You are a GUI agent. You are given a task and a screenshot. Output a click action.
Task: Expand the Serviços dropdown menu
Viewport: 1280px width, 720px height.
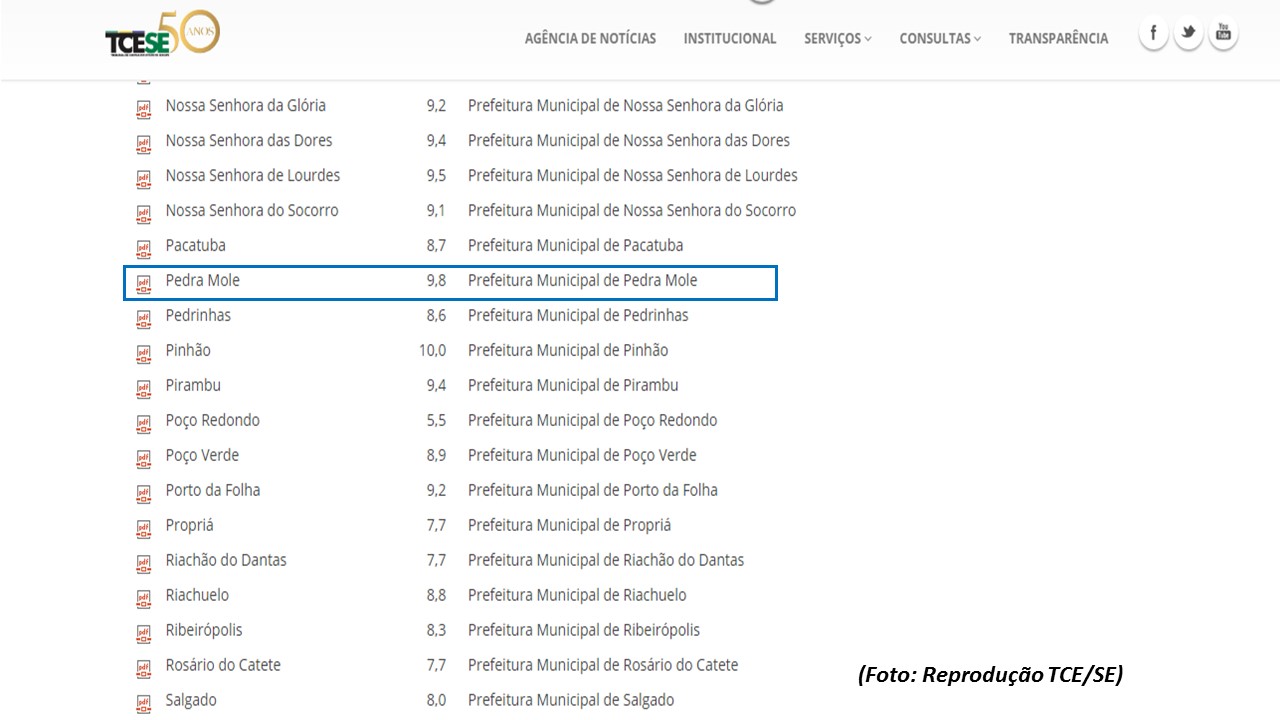click(837, 38)
